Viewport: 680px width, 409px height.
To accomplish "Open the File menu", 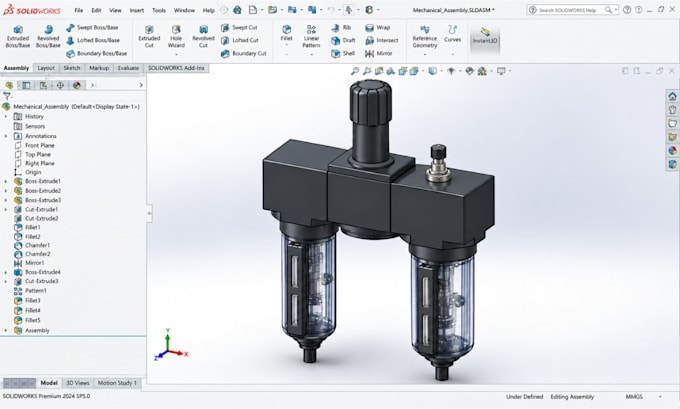I will click(78, 10).
